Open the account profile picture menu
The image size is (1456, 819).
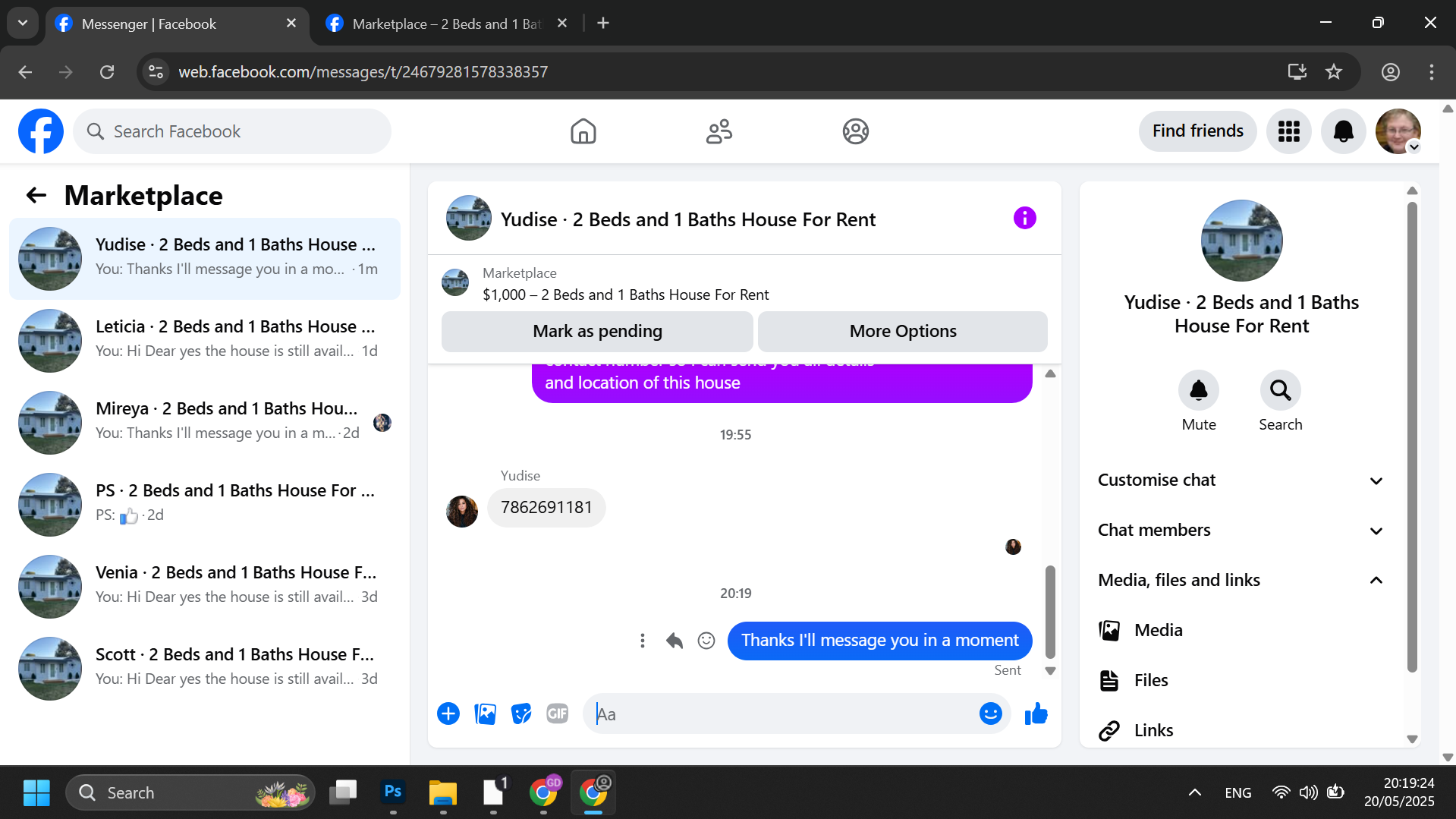[1398, 131]
